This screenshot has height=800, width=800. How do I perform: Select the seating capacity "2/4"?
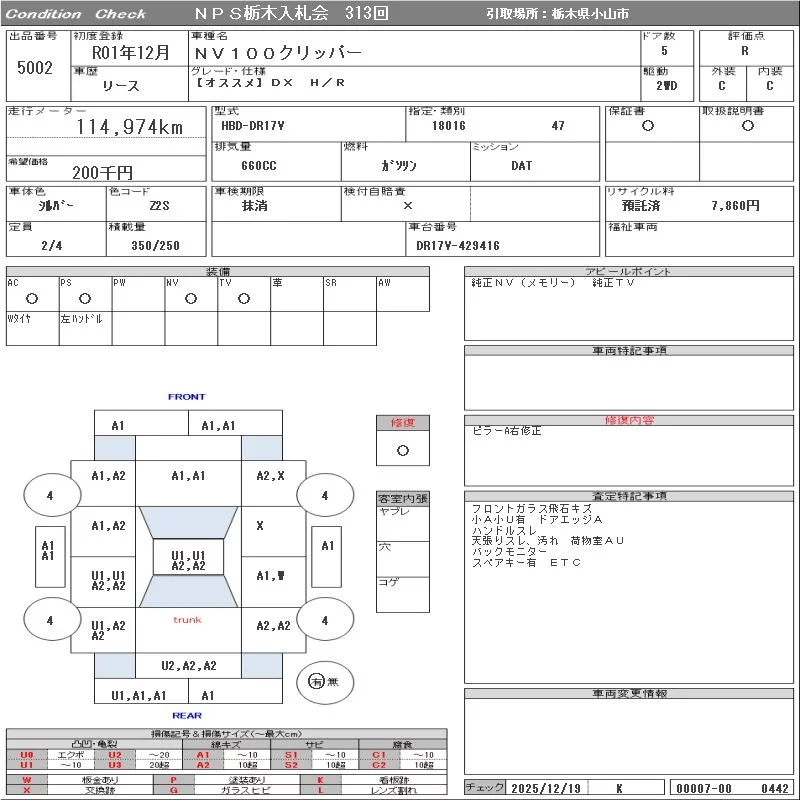(x=52, y=245)
